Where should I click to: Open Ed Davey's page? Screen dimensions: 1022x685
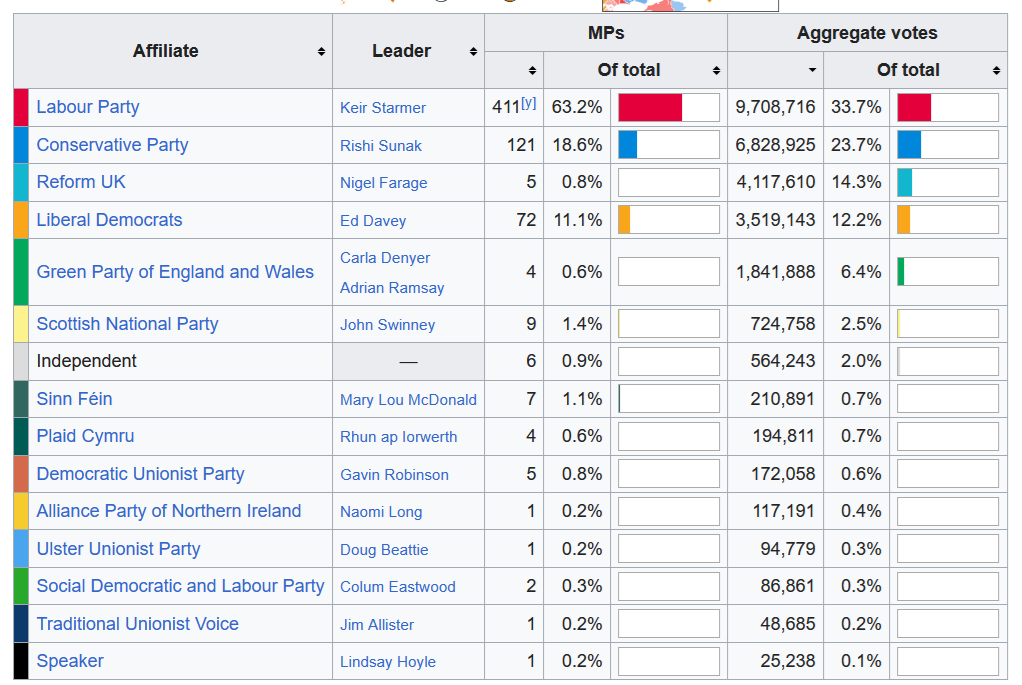tap(373, 221)
